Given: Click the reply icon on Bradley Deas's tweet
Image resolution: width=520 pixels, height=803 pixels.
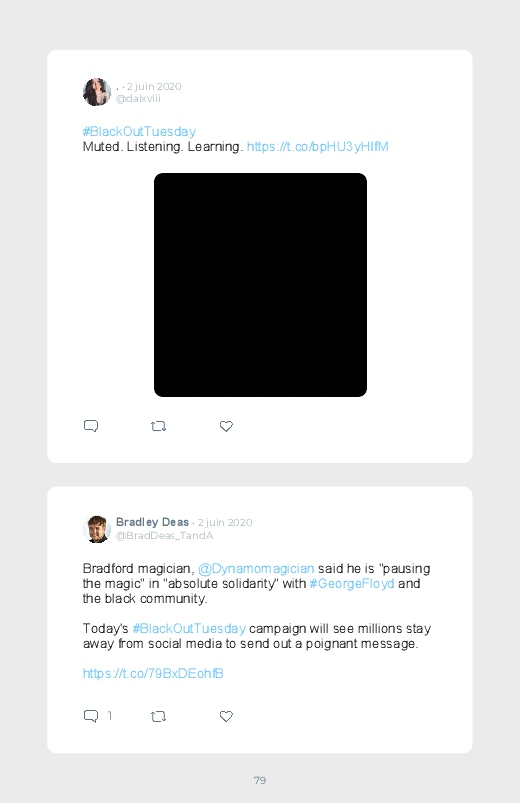Looking at the screenshot, I should [x=91, y=716].
